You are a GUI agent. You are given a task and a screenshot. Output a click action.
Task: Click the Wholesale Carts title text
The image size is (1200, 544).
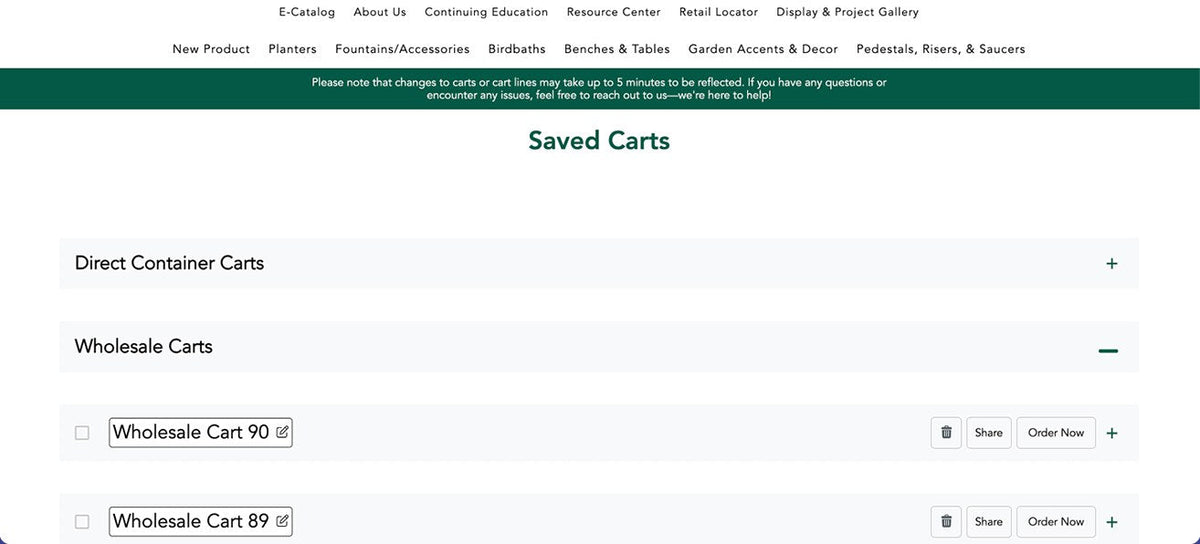[x=144, y=346]
